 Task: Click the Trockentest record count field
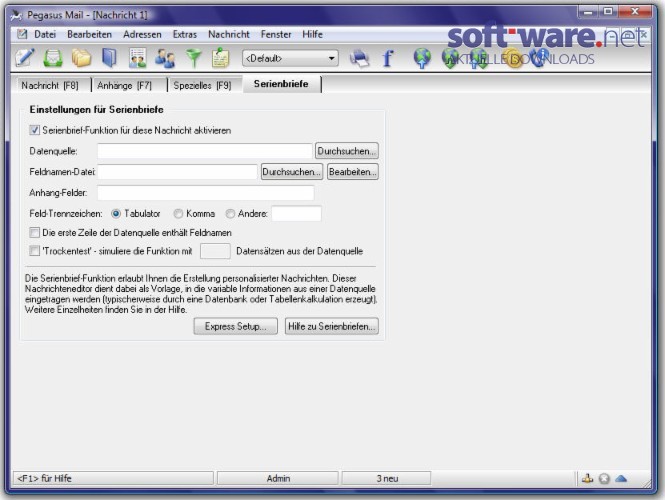coord(215,251)
